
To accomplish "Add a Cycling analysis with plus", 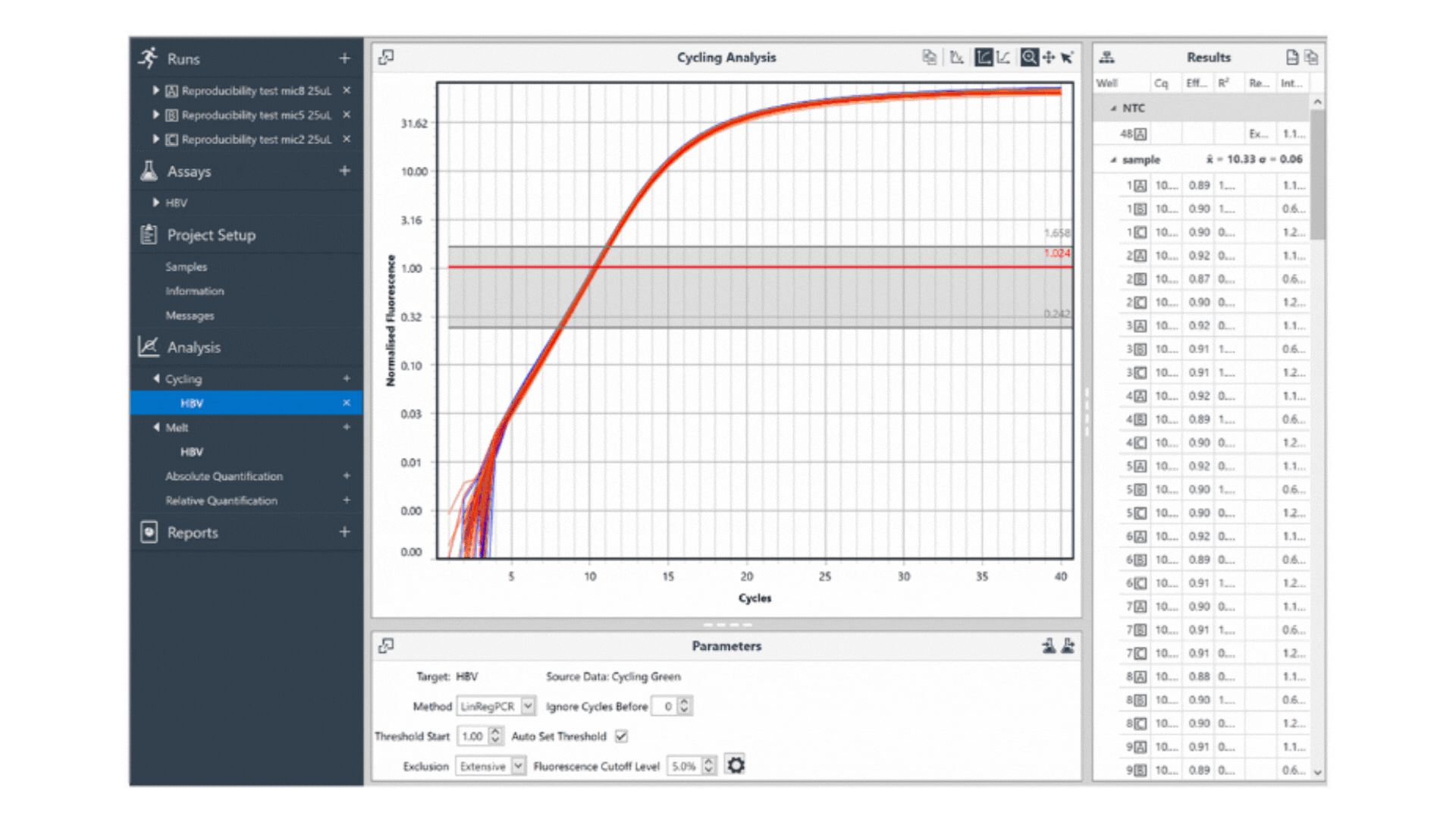I will point(347,378).
